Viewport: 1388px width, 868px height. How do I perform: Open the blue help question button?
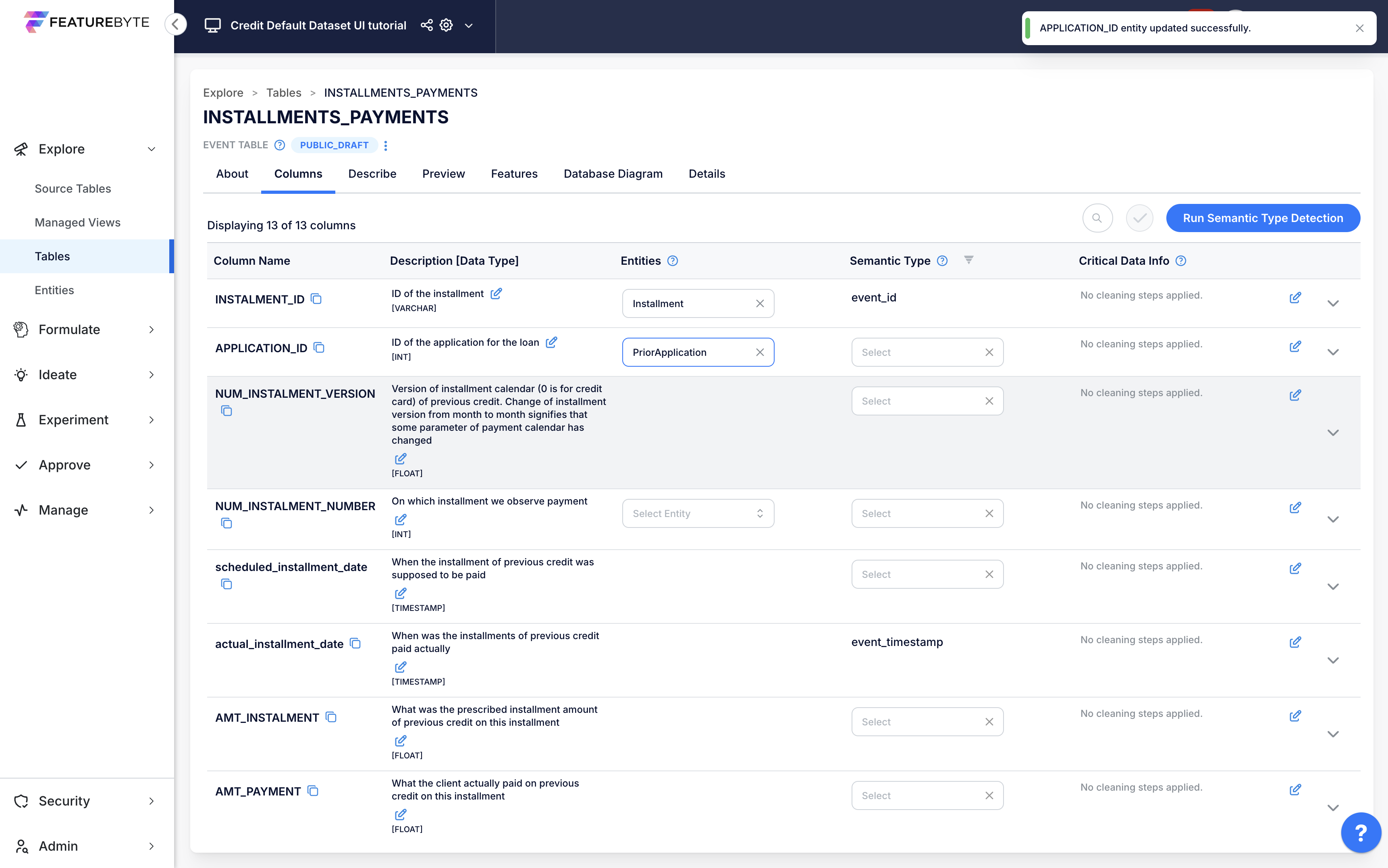(1361, 832)
